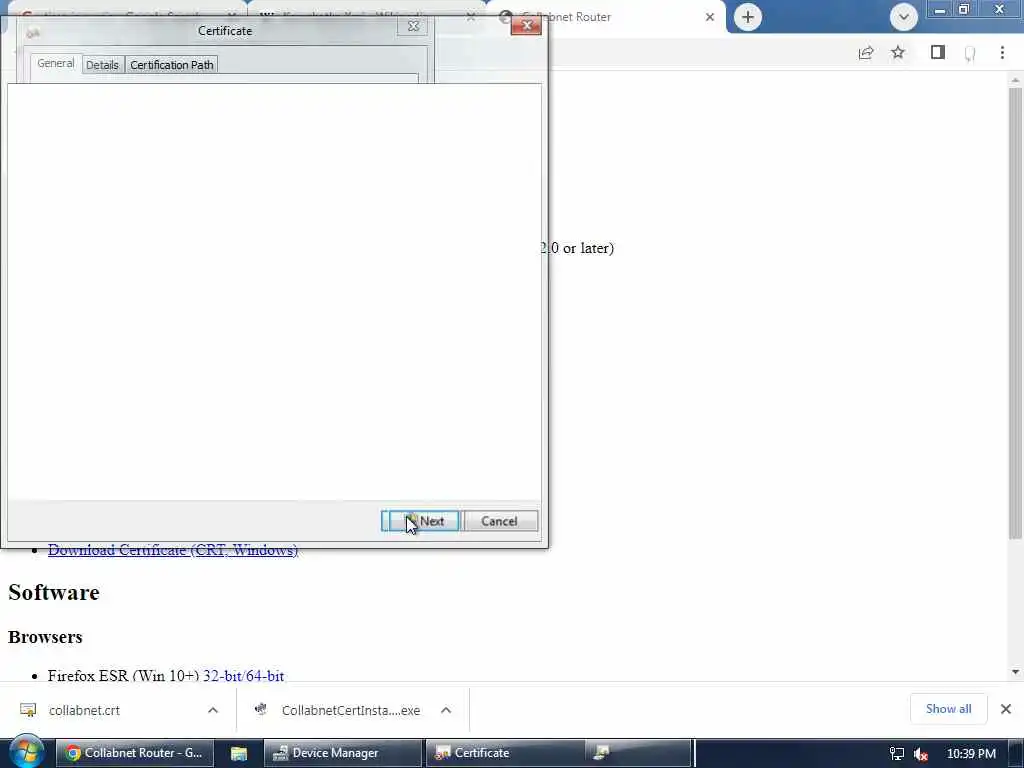Open network icon in system tray
1024x768 pixels.
point(897,754)
